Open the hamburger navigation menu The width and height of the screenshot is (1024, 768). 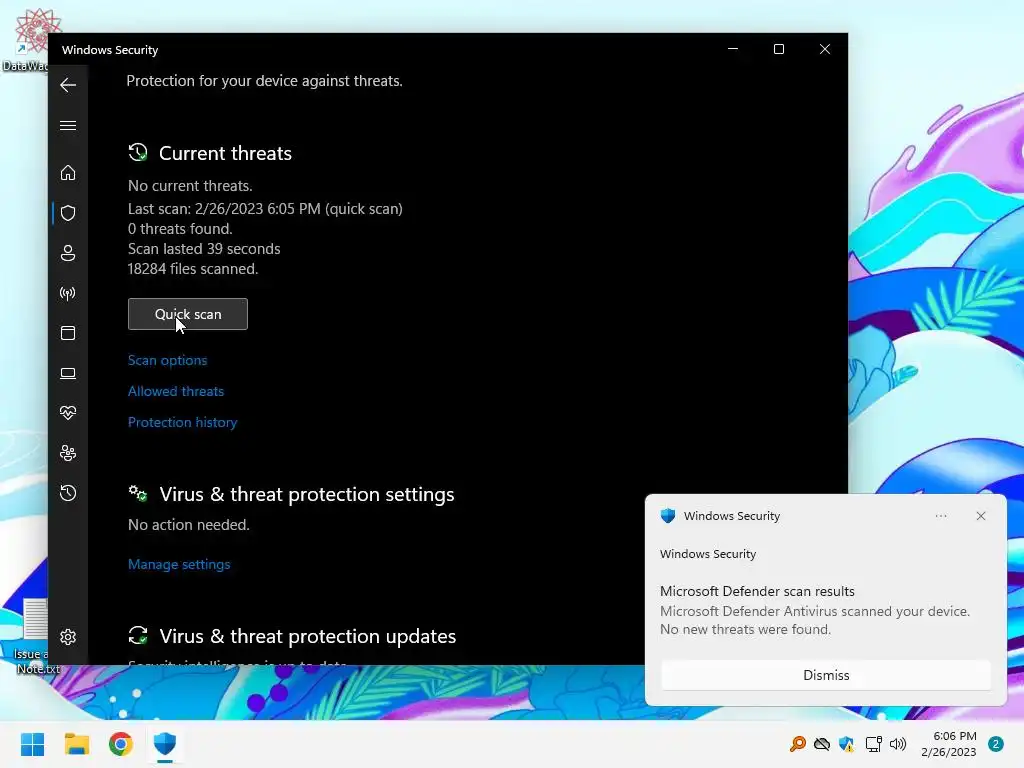[68, 125]
